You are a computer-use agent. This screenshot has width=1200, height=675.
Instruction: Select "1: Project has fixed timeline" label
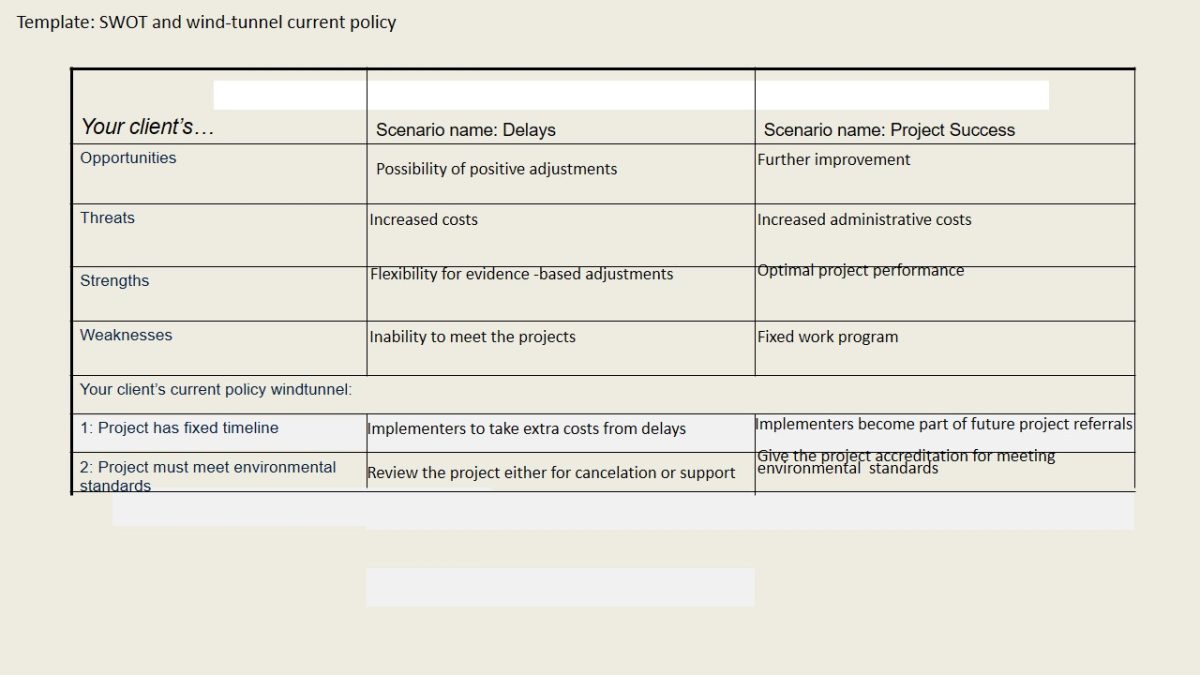tap(179, 428)
